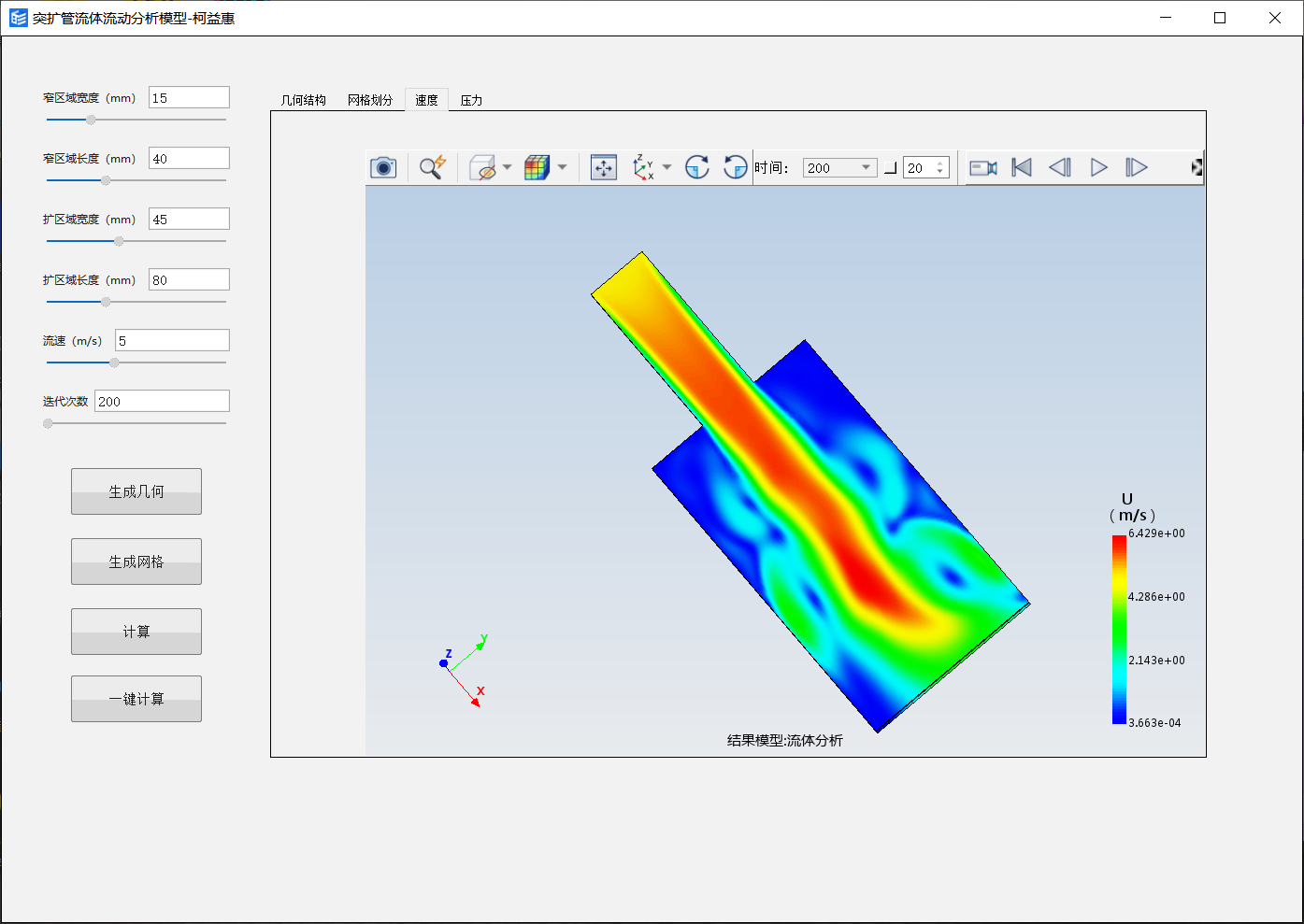Switch to the 压力 tab
Screen dimensions: 1304x924
pyautogui.click(x=471, y=100)
